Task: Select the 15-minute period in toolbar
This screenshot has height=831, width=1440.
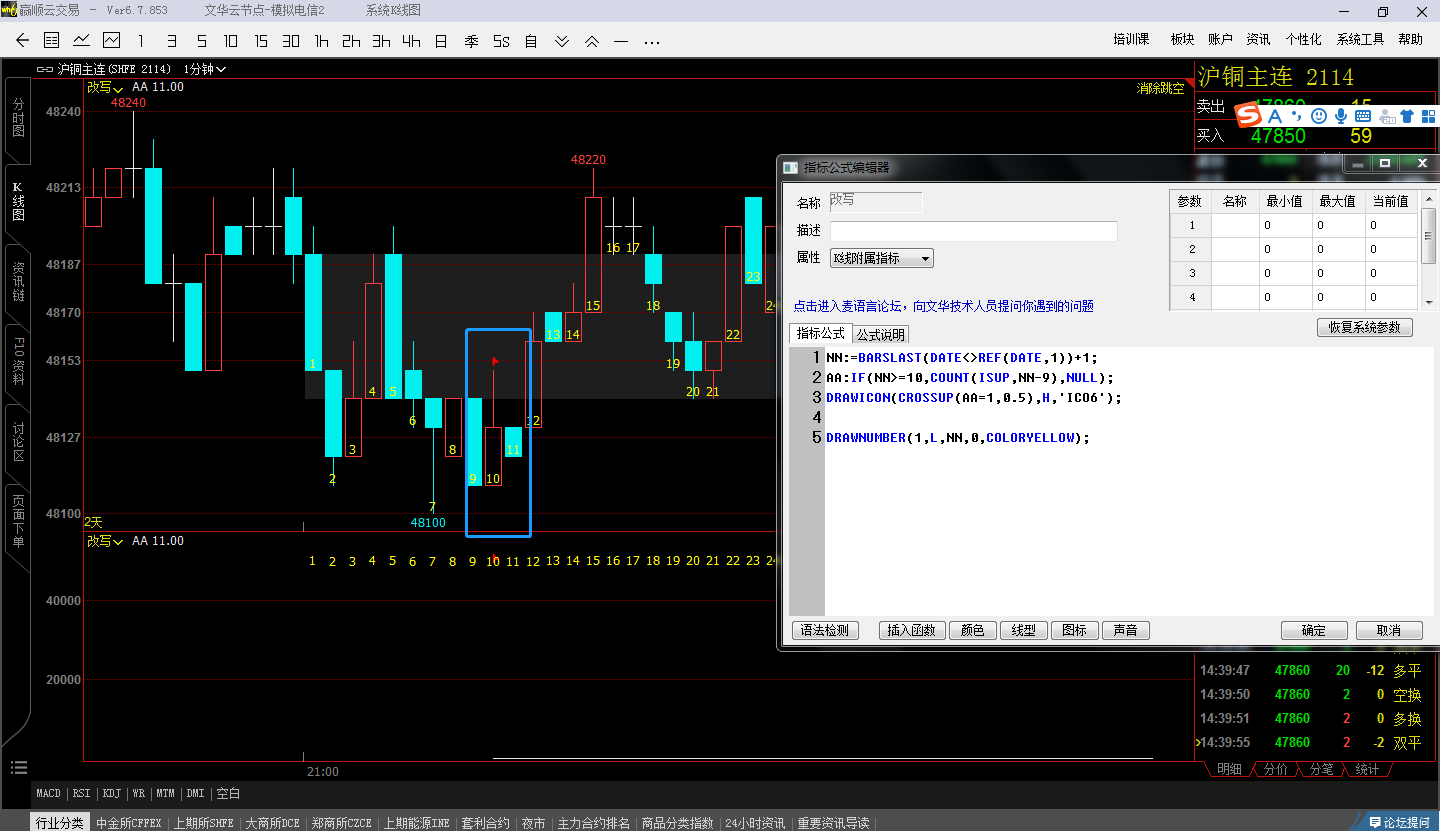Action: click(261, 41)
